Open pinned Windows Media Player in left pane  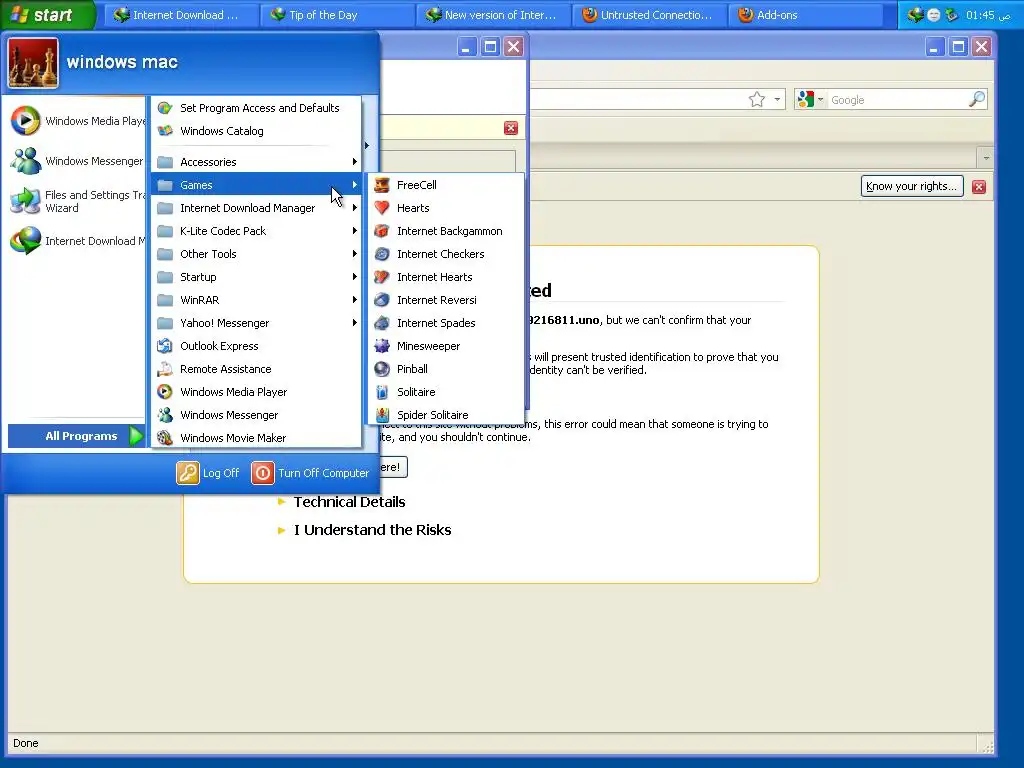76,121
